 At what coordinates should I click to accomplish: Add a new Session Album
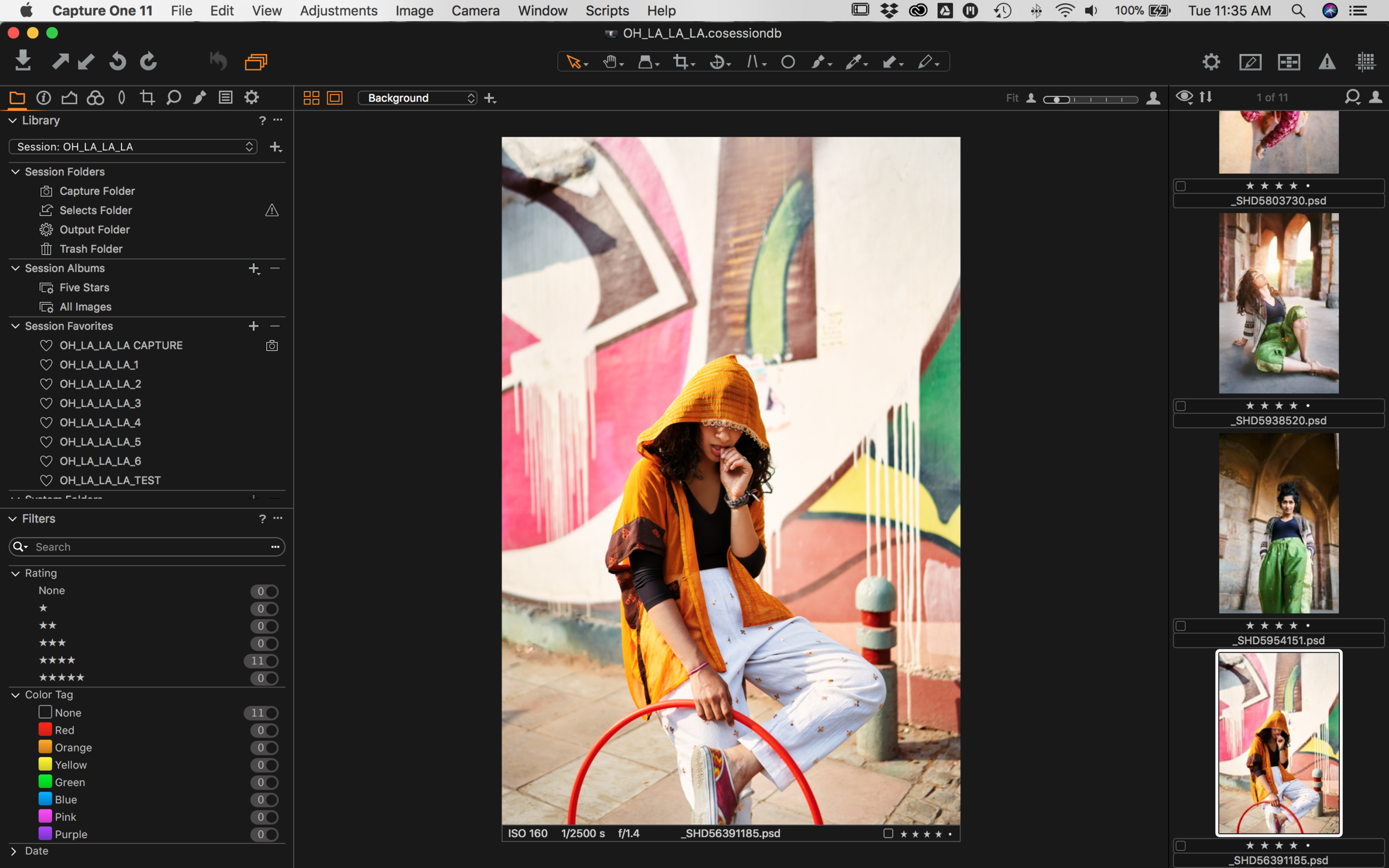[254, 269]
